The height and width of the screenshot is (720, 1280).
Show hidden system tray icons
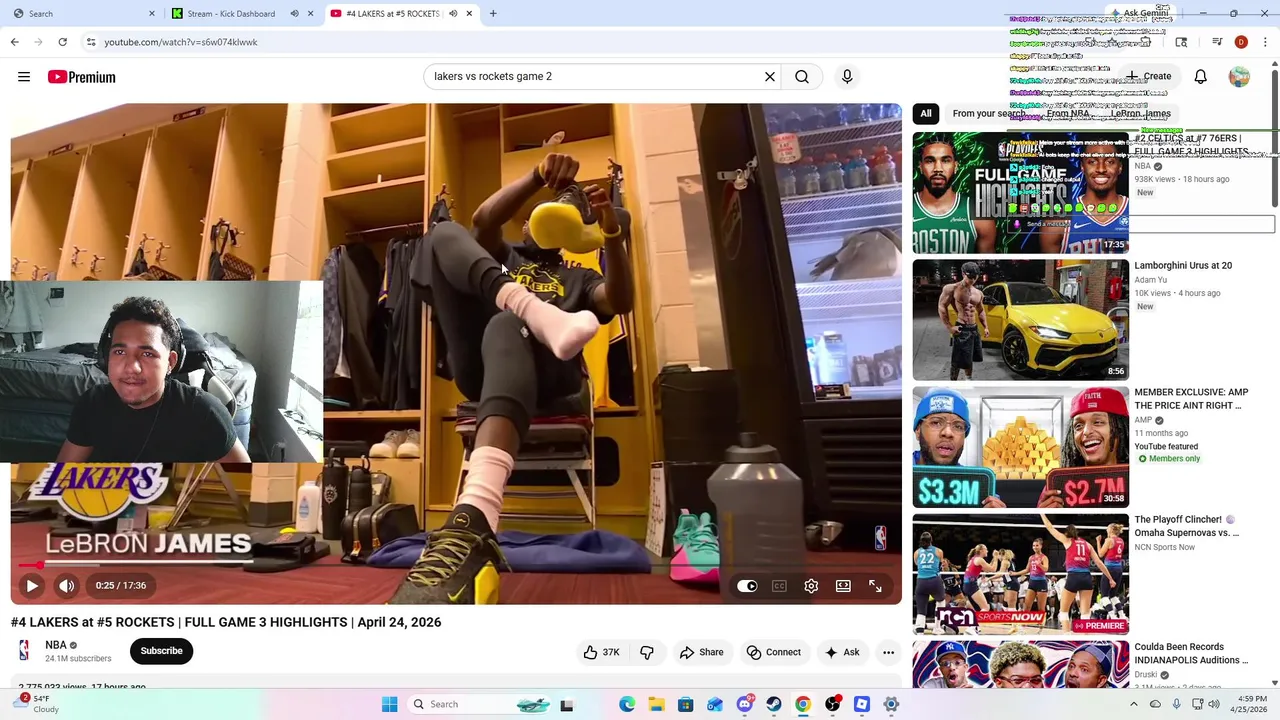pos(1133,704)
